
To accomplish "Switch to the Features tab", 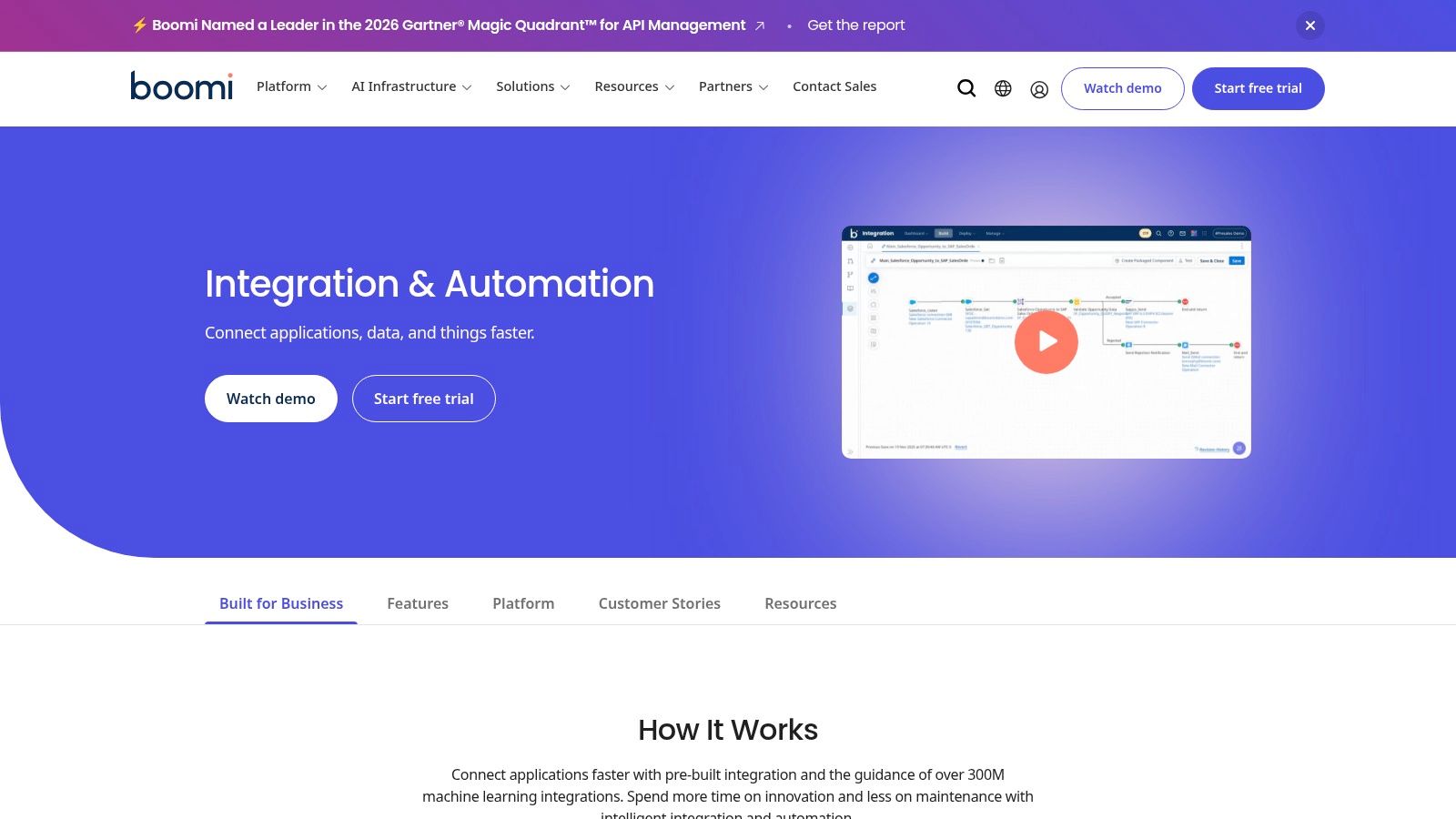I will pos(418,603).
